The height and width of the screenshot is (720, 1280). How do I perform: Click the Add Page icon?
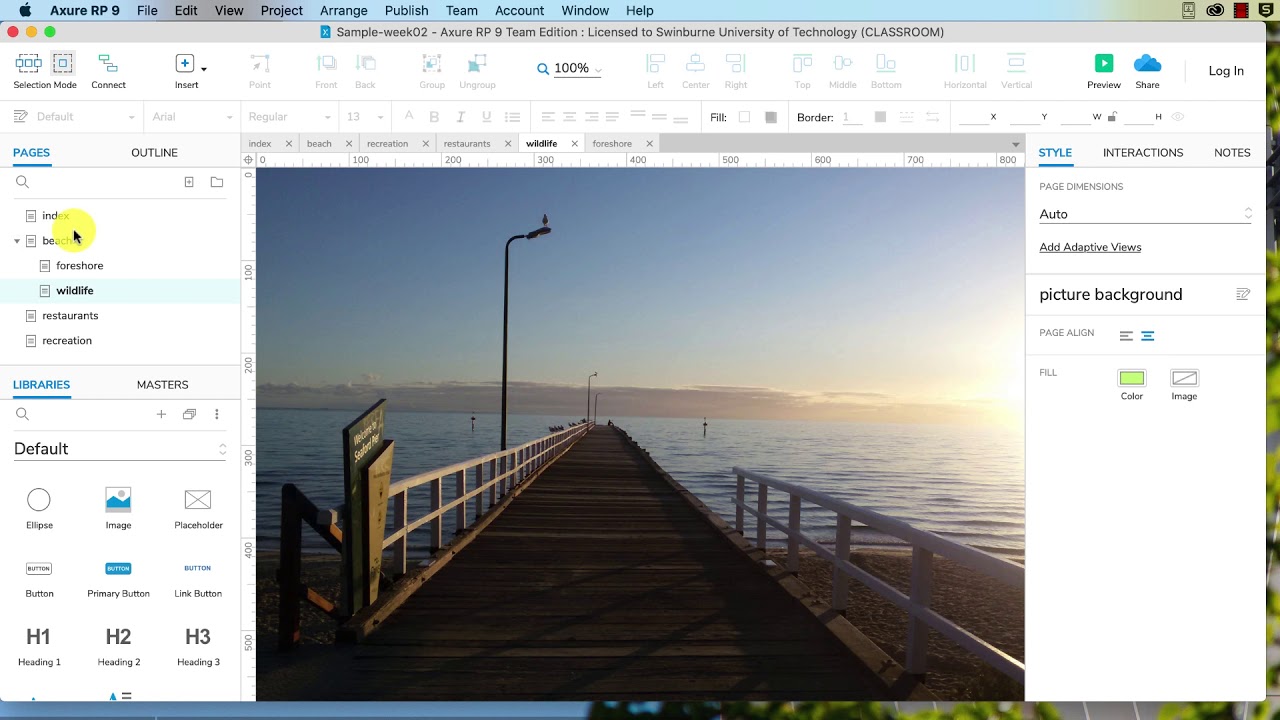click(189, 182)
